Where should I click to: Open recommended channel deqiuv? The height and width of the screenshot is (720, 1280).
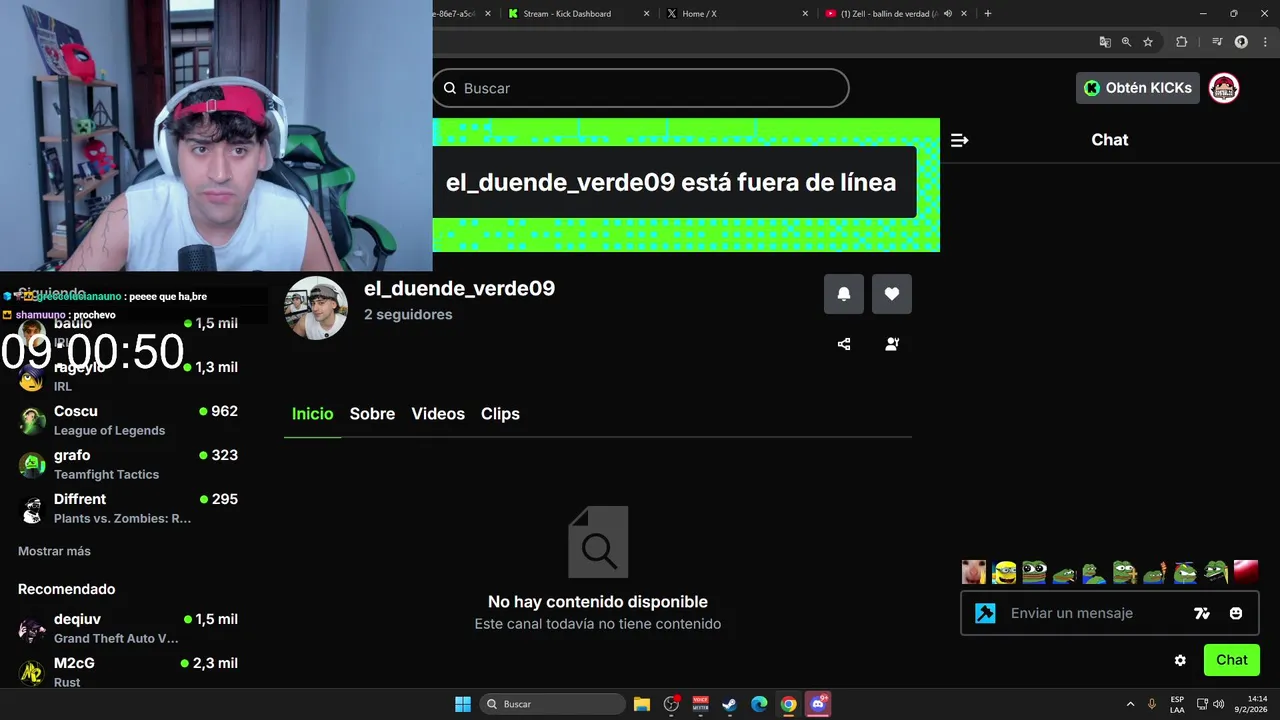(x=128, y=628)
